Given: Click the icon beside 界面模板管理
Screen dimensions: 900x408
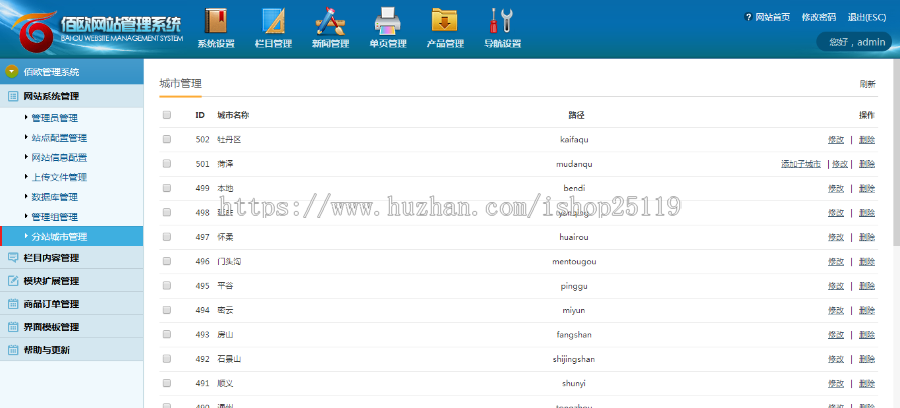Looking at the screenshot, I should (13, 327).
